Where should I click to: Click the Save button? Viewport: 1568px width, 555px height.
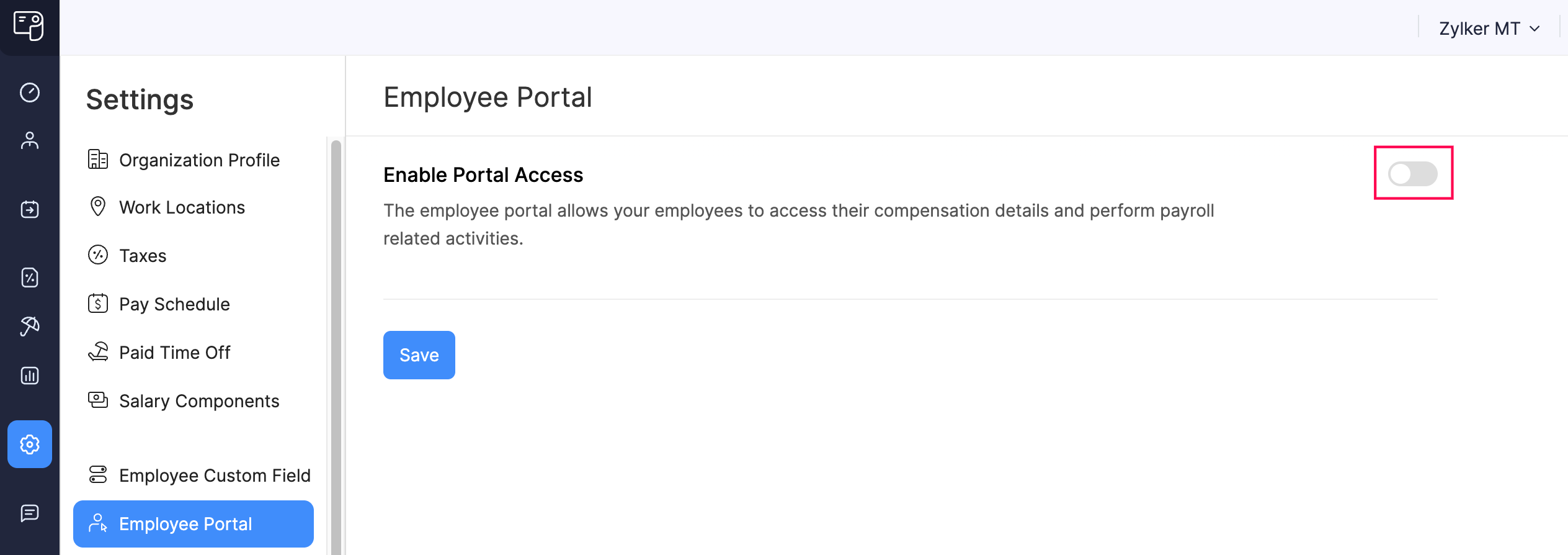coord(419,354)
